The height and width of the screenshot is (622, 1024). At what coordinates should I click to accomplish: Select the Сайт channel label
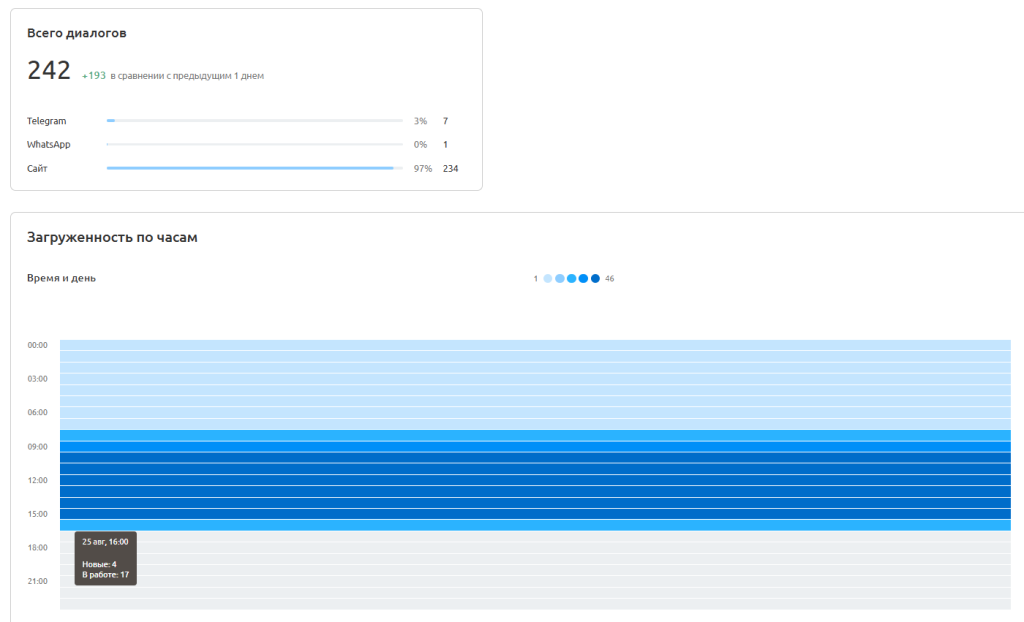[x=37, y=169]
